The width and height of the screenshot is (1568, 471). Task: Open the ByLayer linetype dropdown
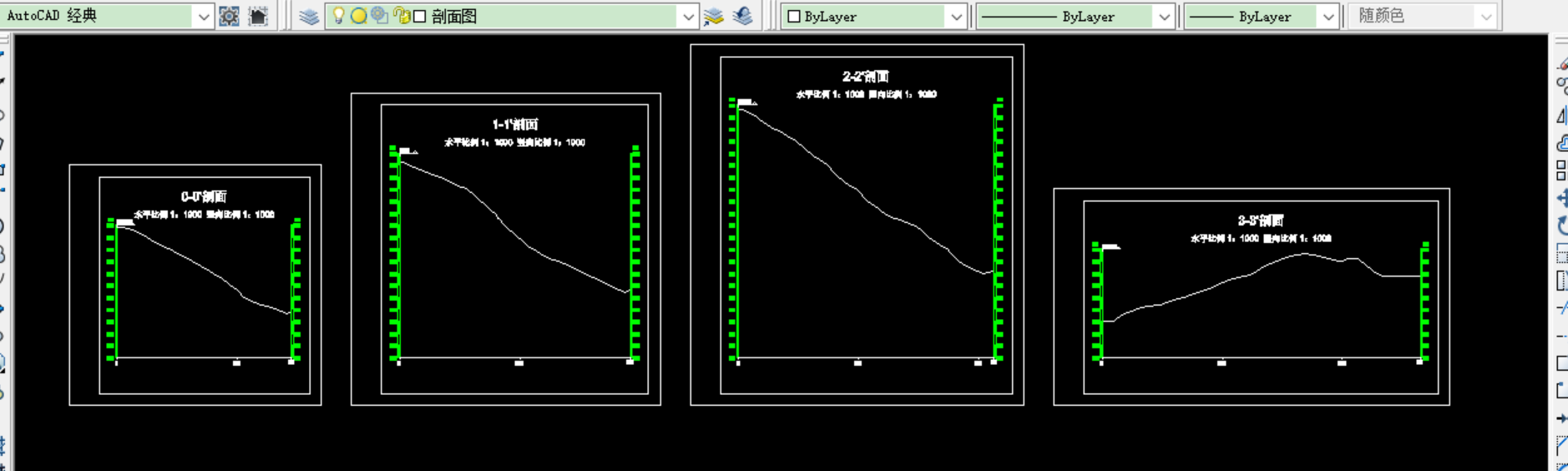(1163, 16)
